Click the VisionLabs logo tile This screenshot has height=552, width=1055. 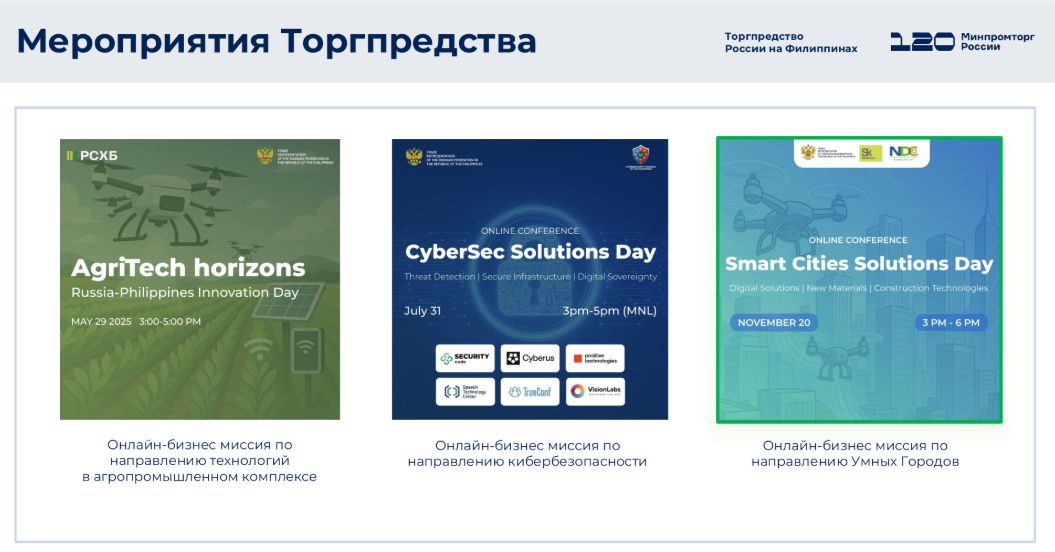point(595,391)
